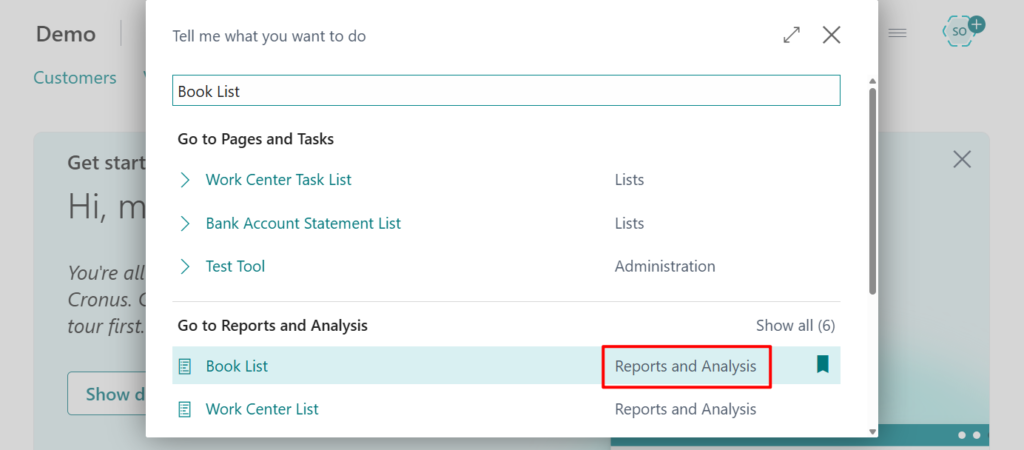Toggle bookmark for Book List report
The width and height of the screenshot is (1024, 450).
[822, 365]
